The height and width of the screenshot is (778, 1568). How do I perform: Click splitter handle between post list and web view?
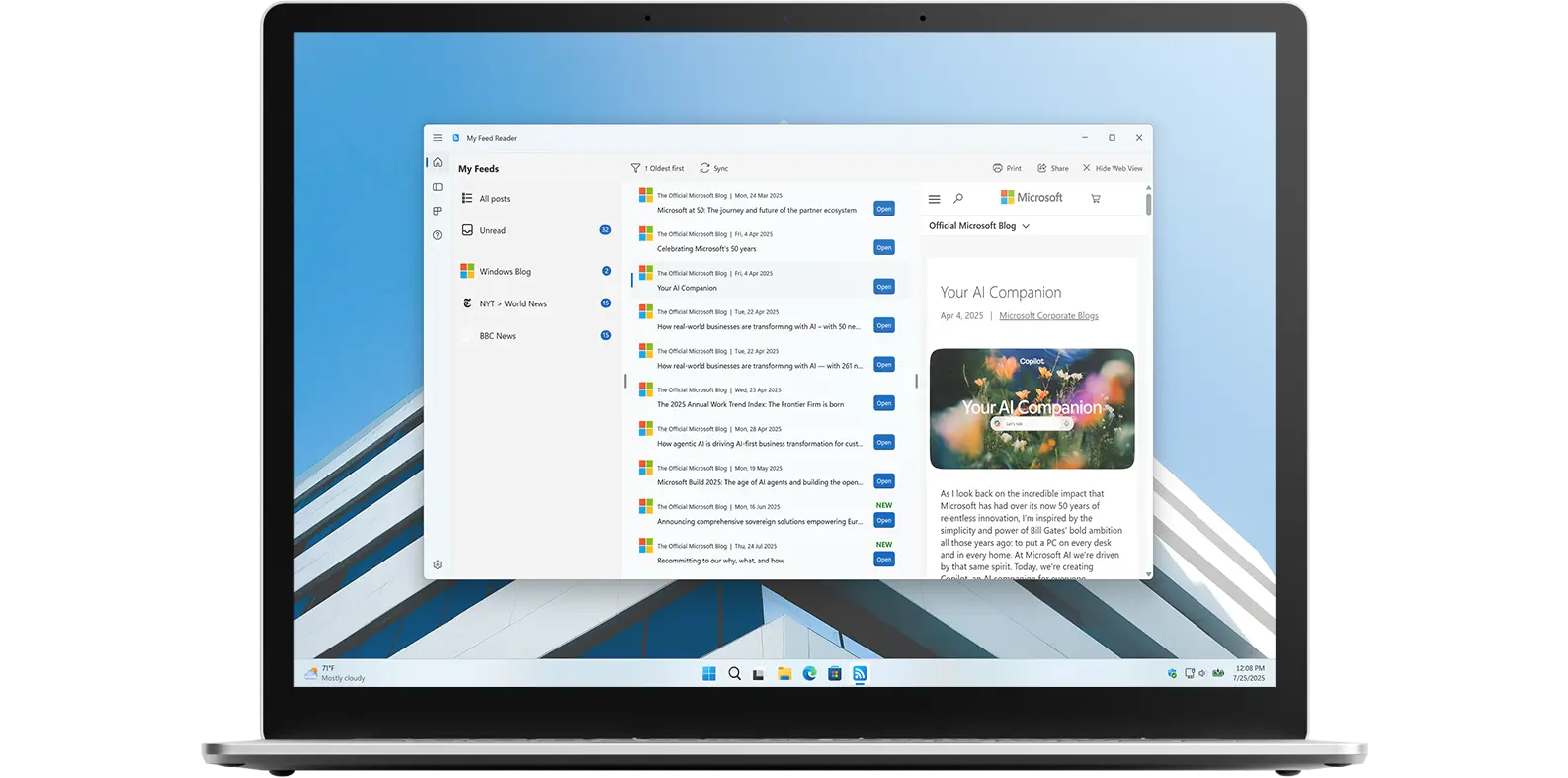[x=916, y=381]
